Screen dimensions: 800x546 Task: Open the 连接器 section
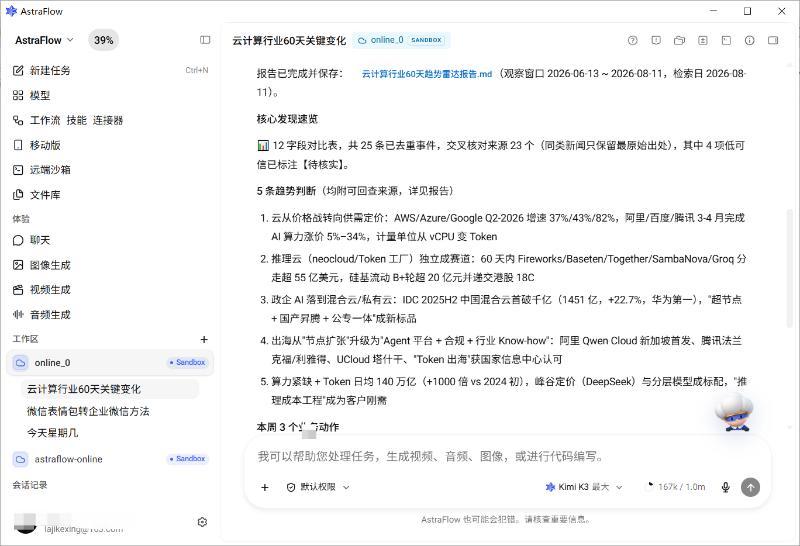point(108,120)
